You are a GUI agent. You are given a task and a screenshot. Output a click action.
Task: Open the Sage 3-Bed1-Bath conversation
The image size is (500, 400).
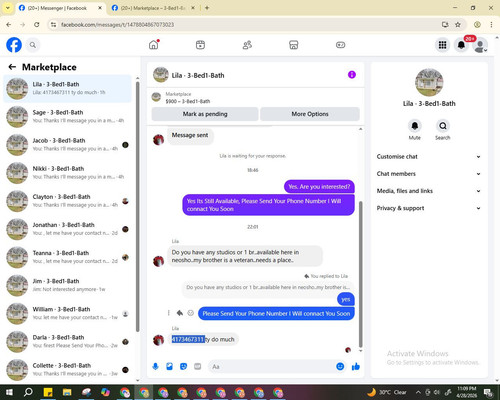[67, 117]
